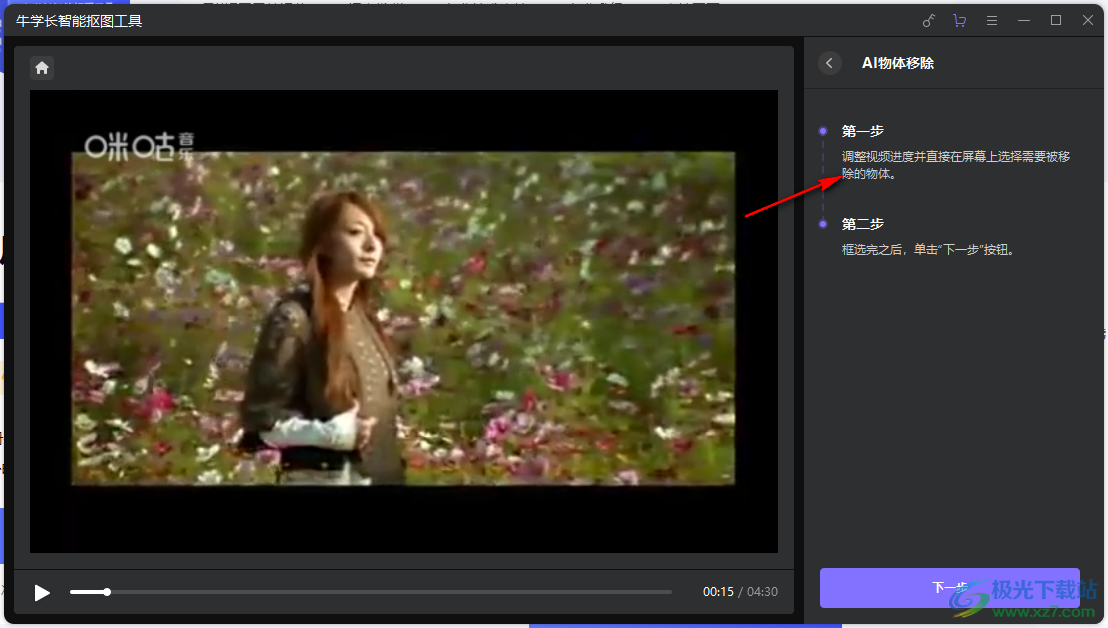Viewport: 1108px width, 628px height.
Task: Click the purple dot beside 第一步
Action: (x=823, y=131)
